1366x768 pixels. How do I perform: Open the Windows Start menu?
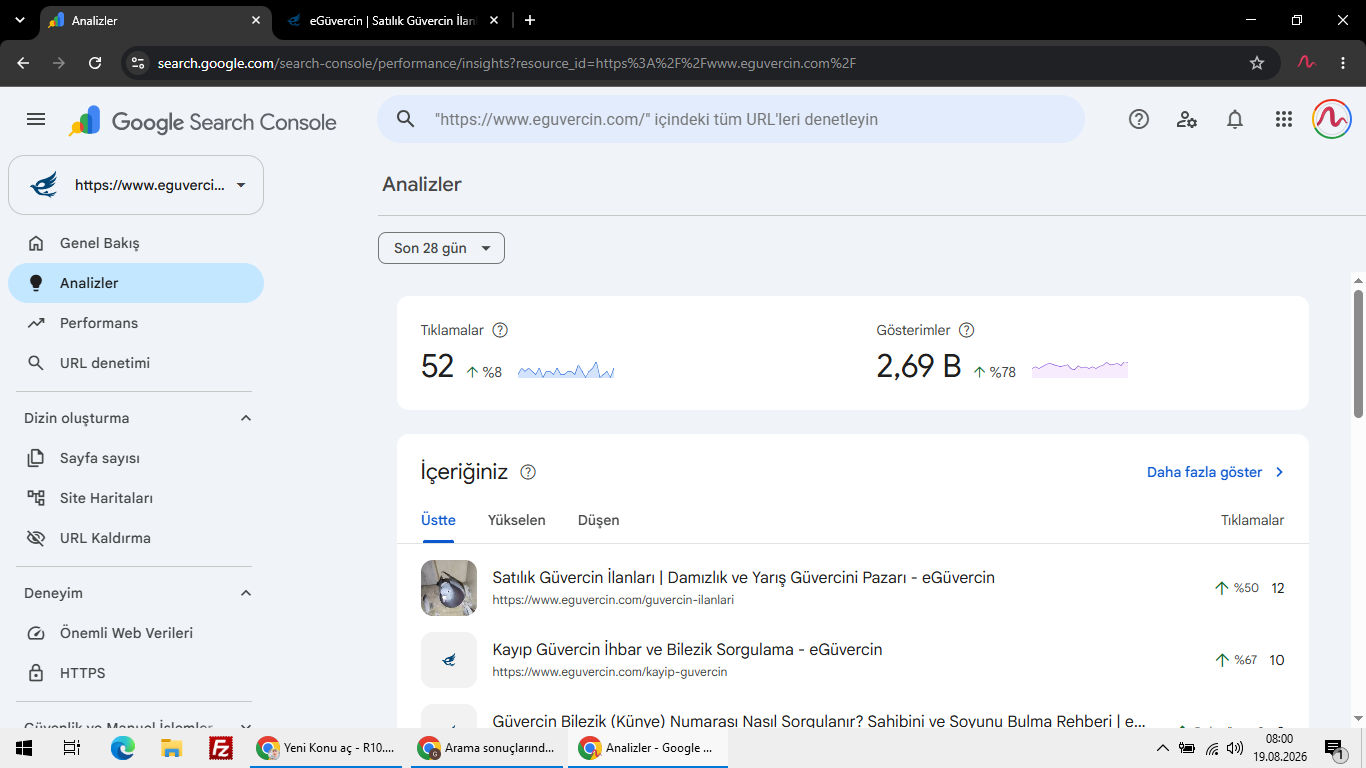tap(23, 748)
